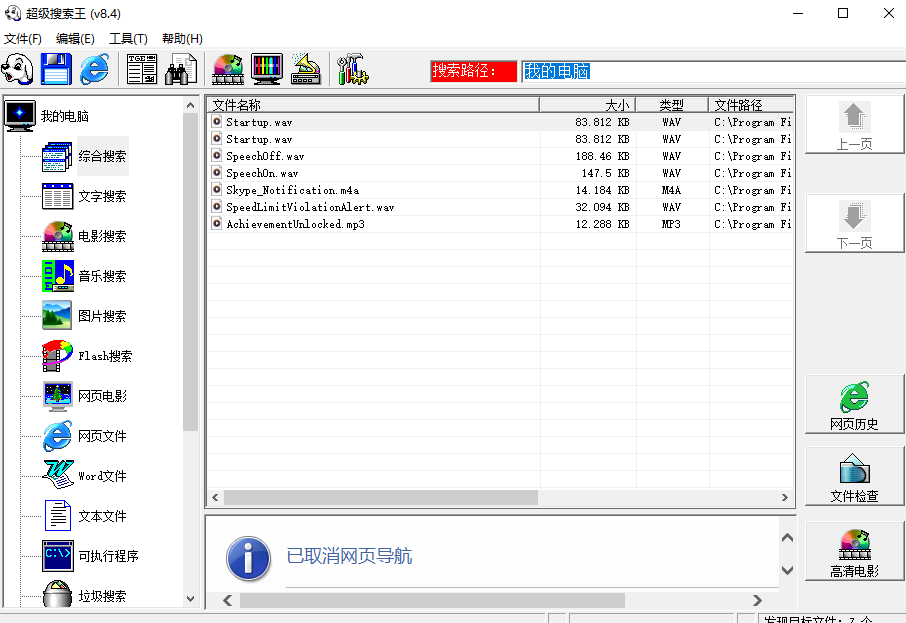Click the 可执行程序 command prompt icon
Viewport: 906px width, 623px height.
coord(58,556)
